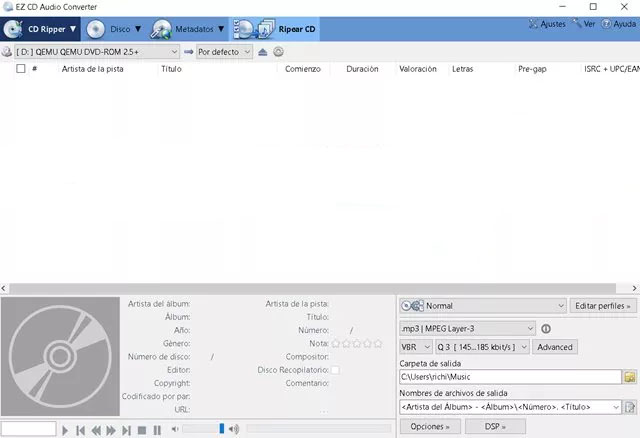Image resolution: width=640 pixels, height=438 pixels.
Task: Sort by Artista de la pista column
Action: click(x=93, y=69)
